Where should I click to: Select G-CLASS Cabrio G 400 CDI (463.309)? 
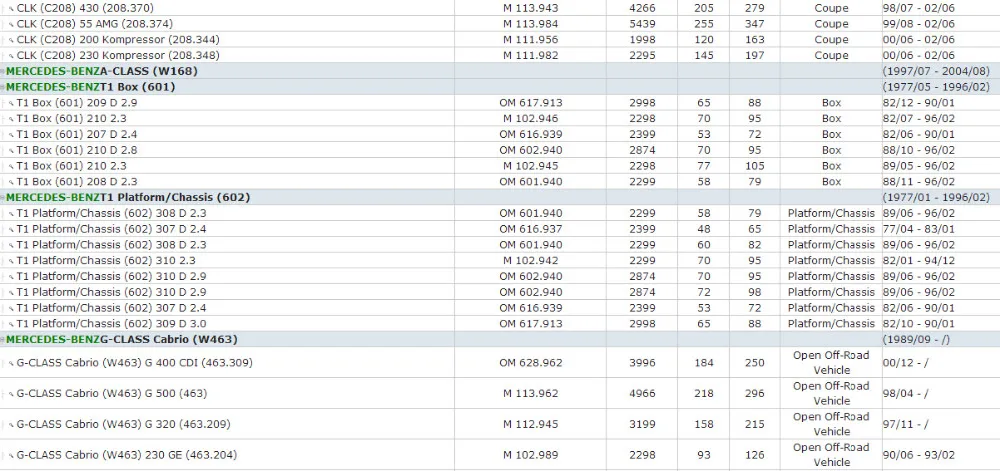point(135,363)
